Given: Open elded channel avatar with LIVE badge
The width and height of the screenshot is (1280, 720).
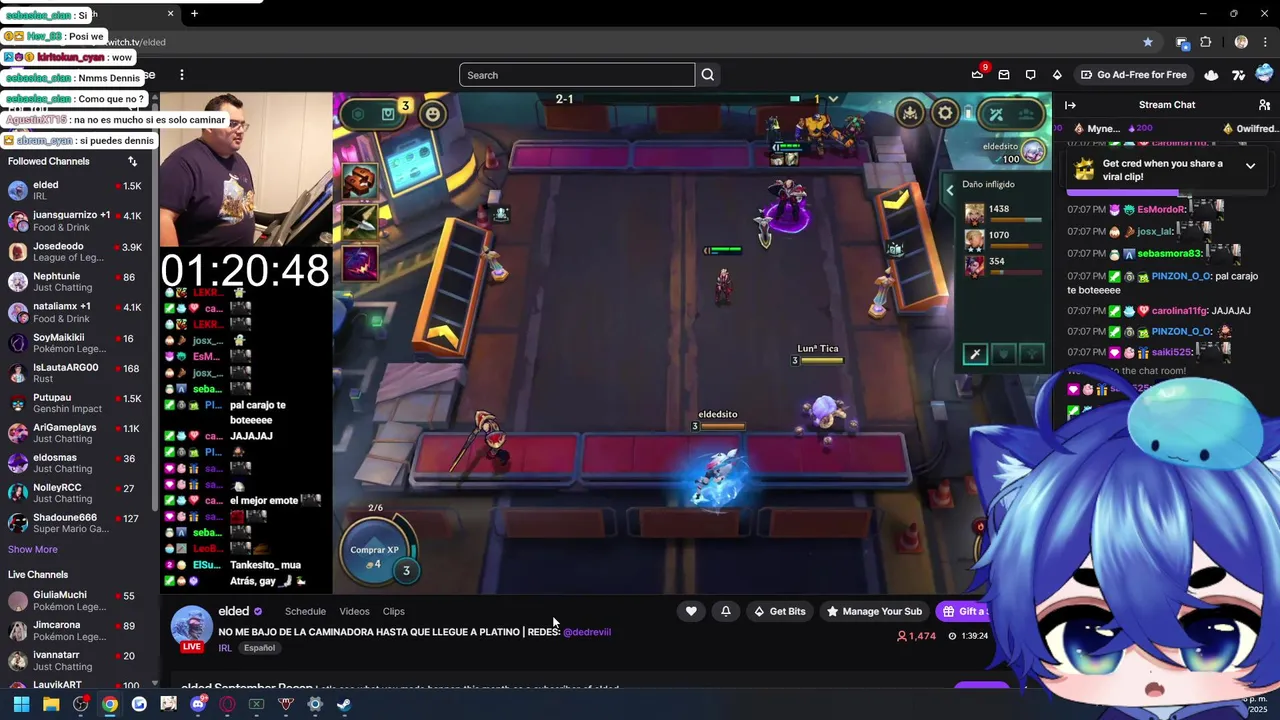Looking at the screenshot, I should [191, 629].
